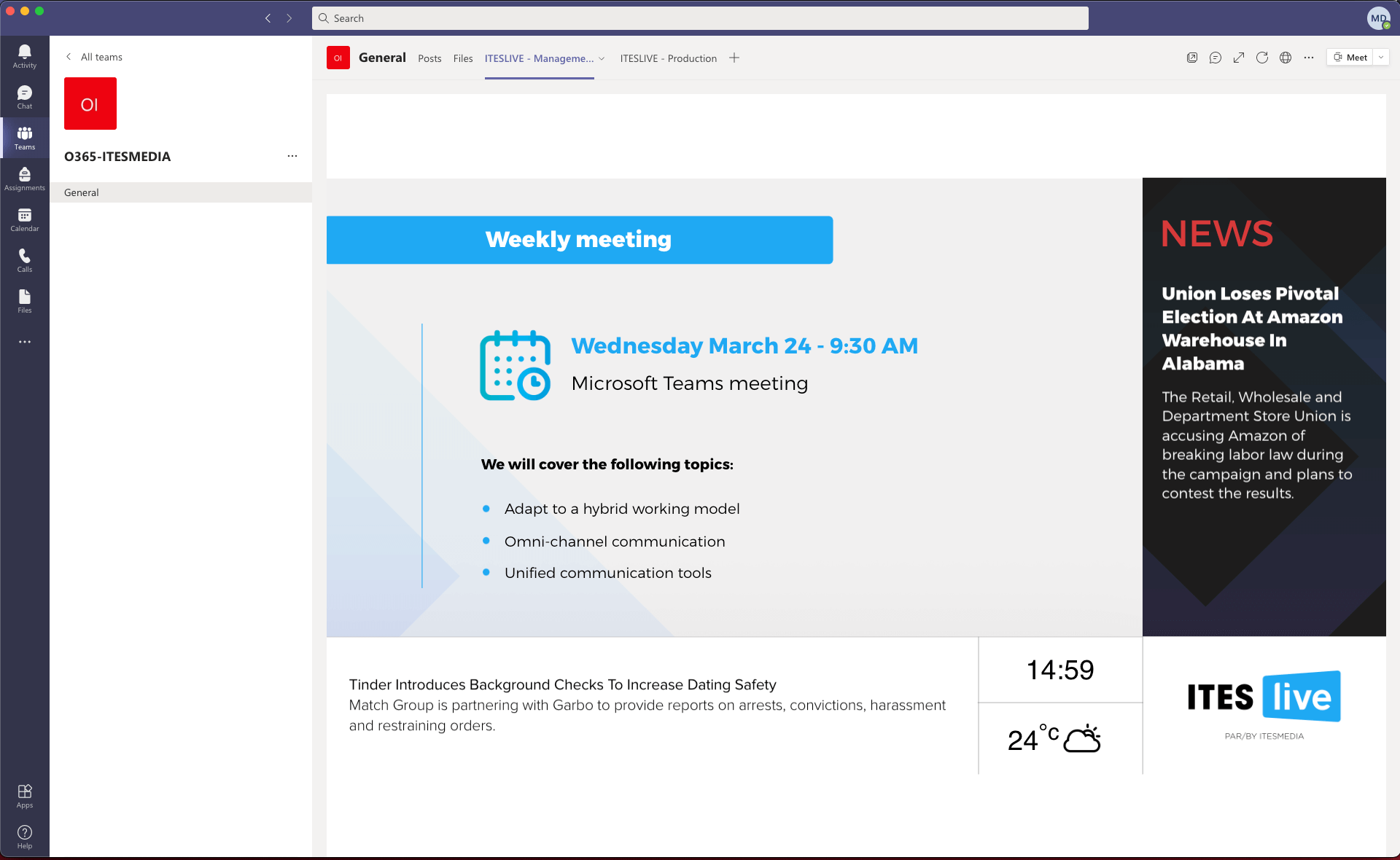
Task: Click the 24°C weather widget
Action: click(1054, 738)
